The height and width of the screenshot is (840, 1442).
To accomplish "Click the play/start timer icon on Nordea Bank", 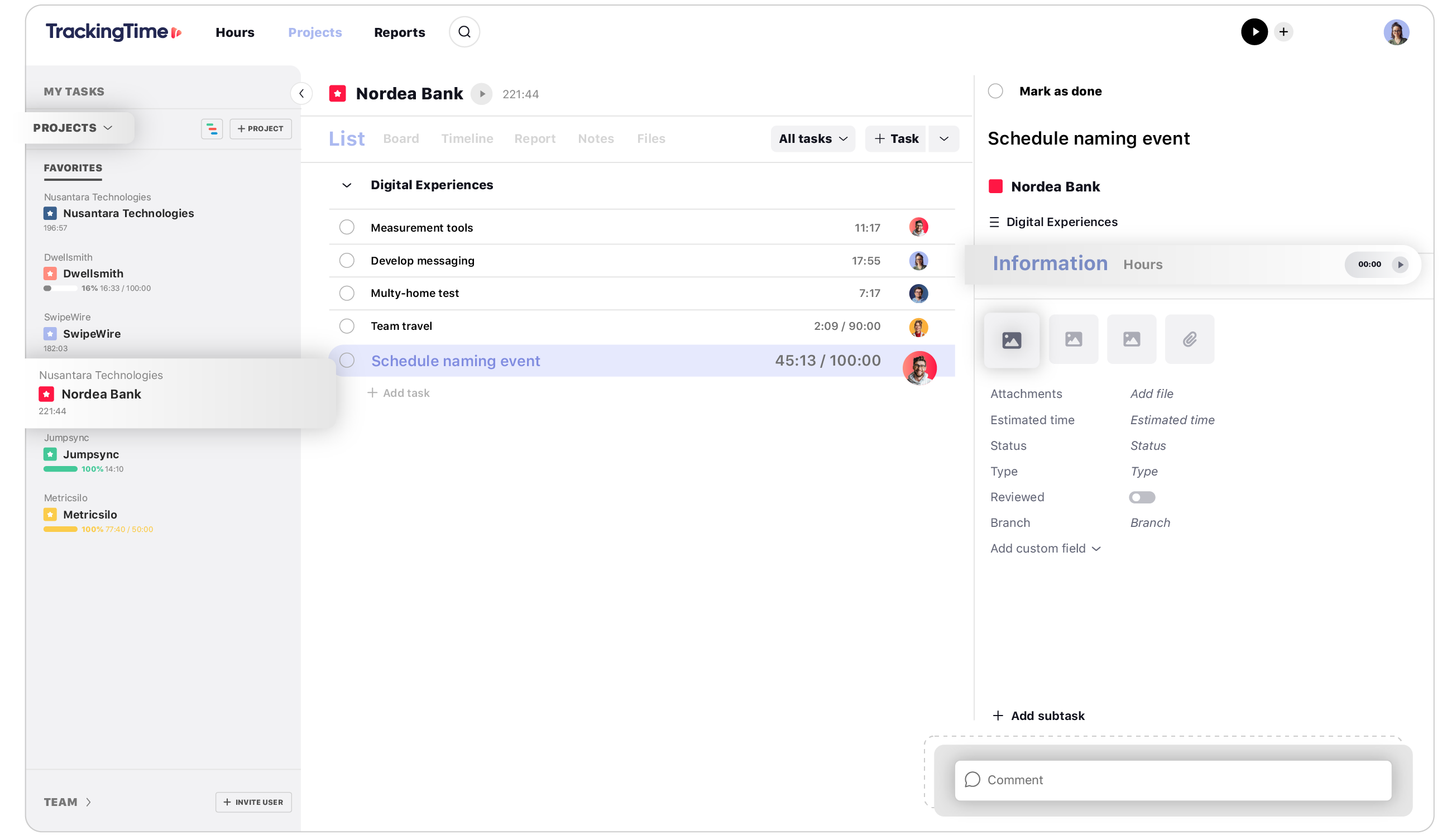I will pyautogui.click(x=483, y=93).
